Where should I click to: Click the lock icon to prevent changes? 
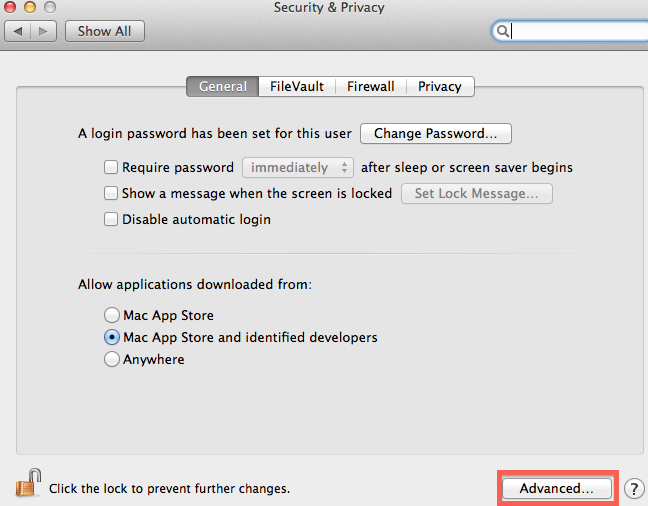click(x=28, y=482)
